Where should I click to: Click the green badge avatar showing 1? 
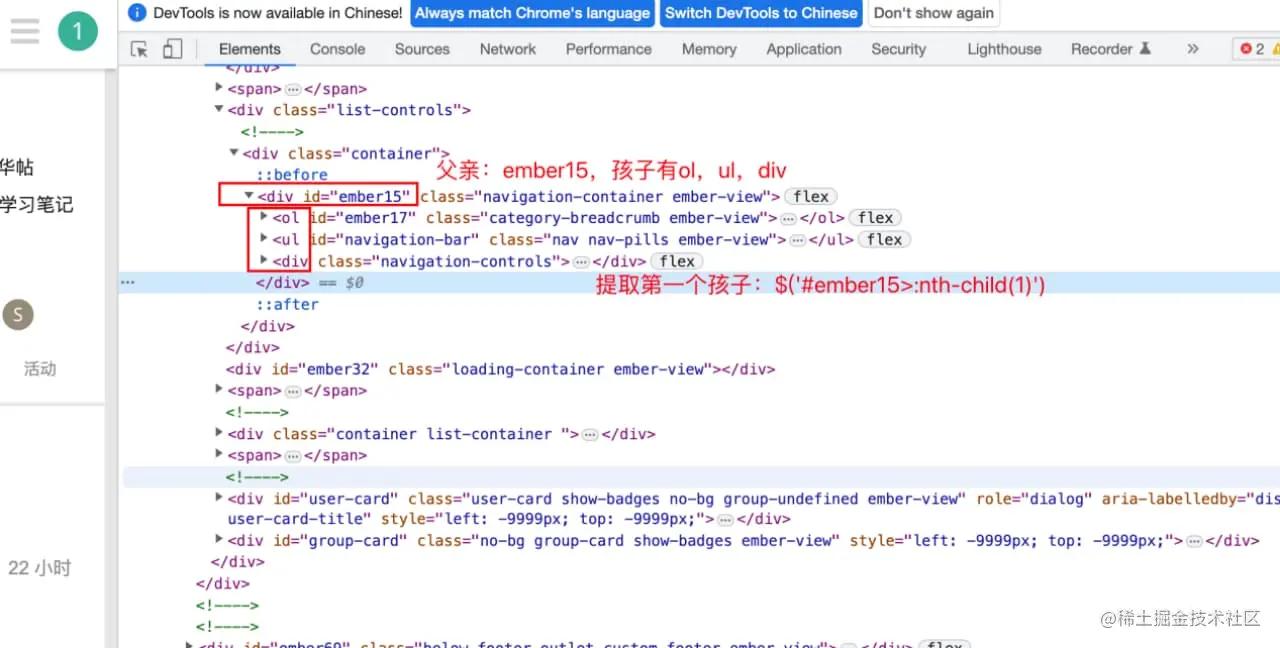click(77, 29)
